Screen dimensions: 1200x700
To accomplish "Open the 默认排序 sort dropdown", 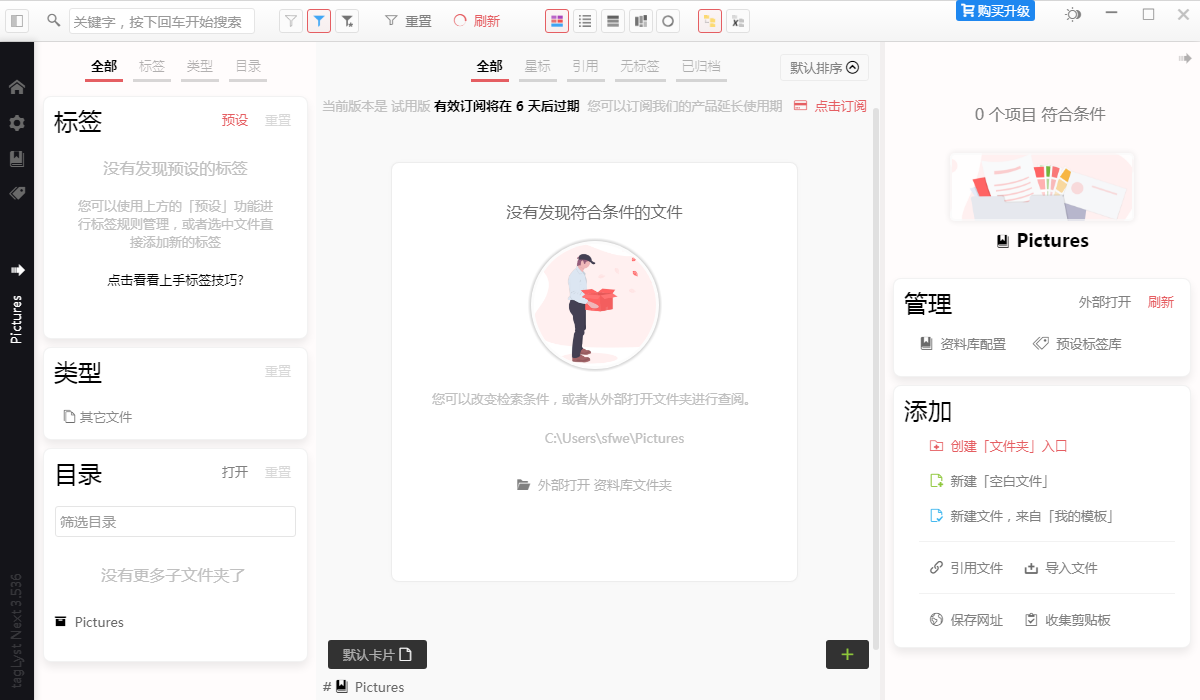I will point(824,68).
